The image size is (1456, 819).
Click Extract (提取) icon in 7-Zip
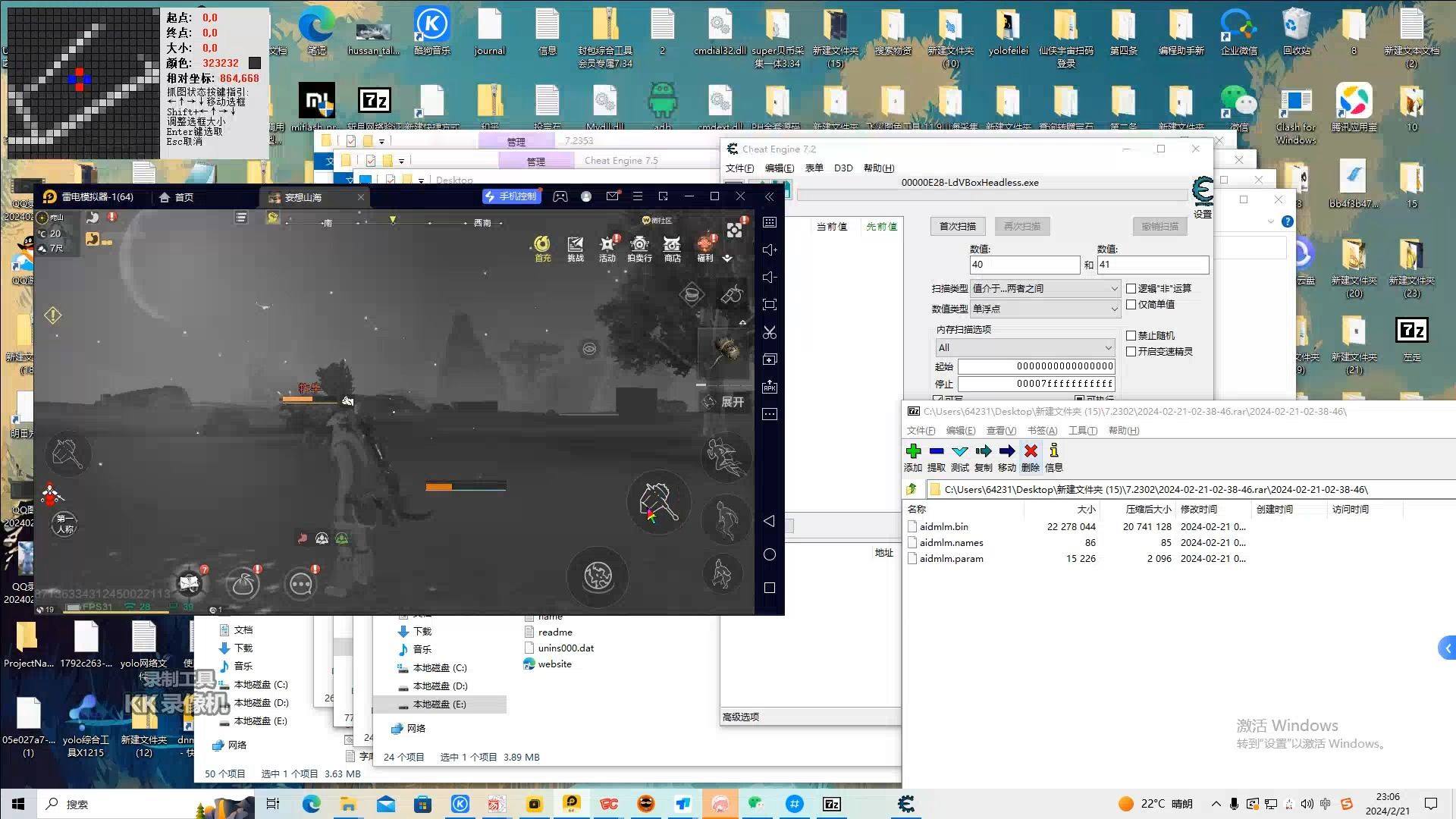(937, 451)
